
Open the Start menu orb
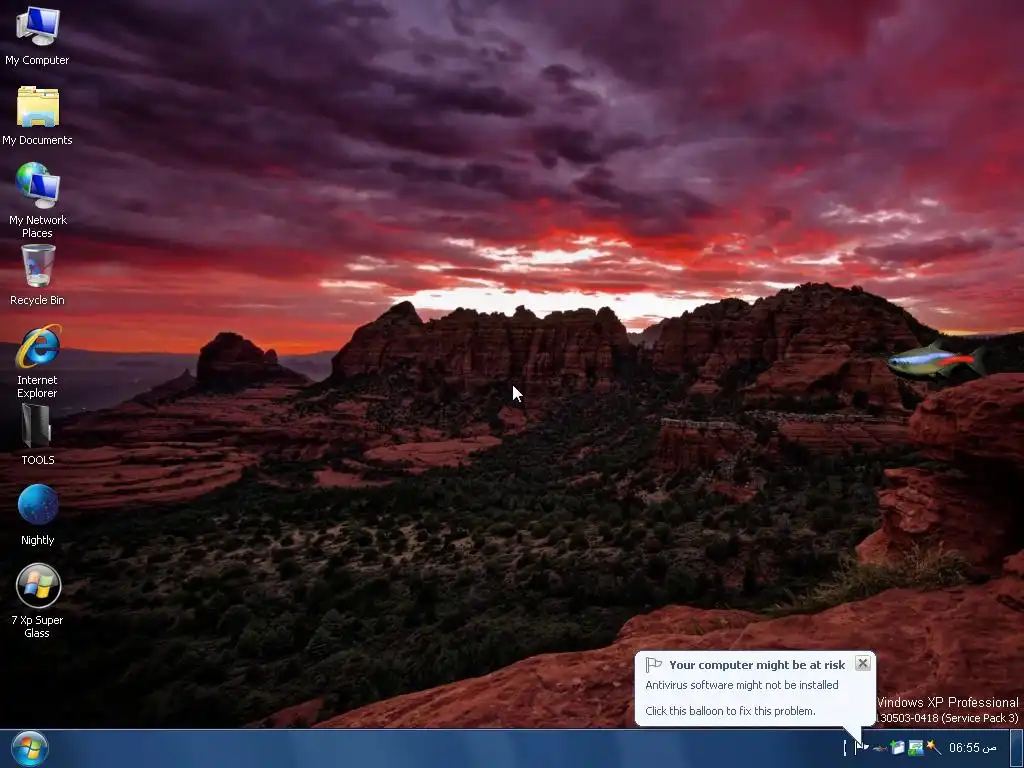29,749
